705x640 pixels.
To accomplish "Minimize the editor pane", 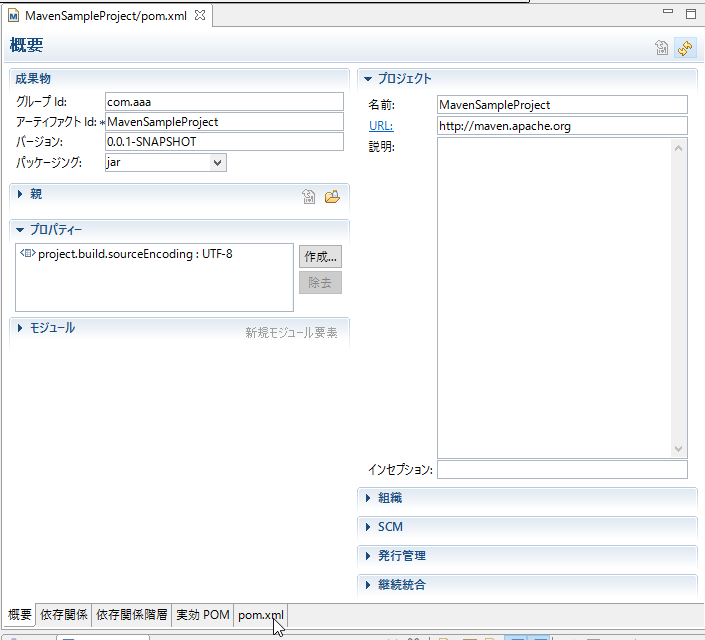I will pyautogui.click(x=668, y=11).
